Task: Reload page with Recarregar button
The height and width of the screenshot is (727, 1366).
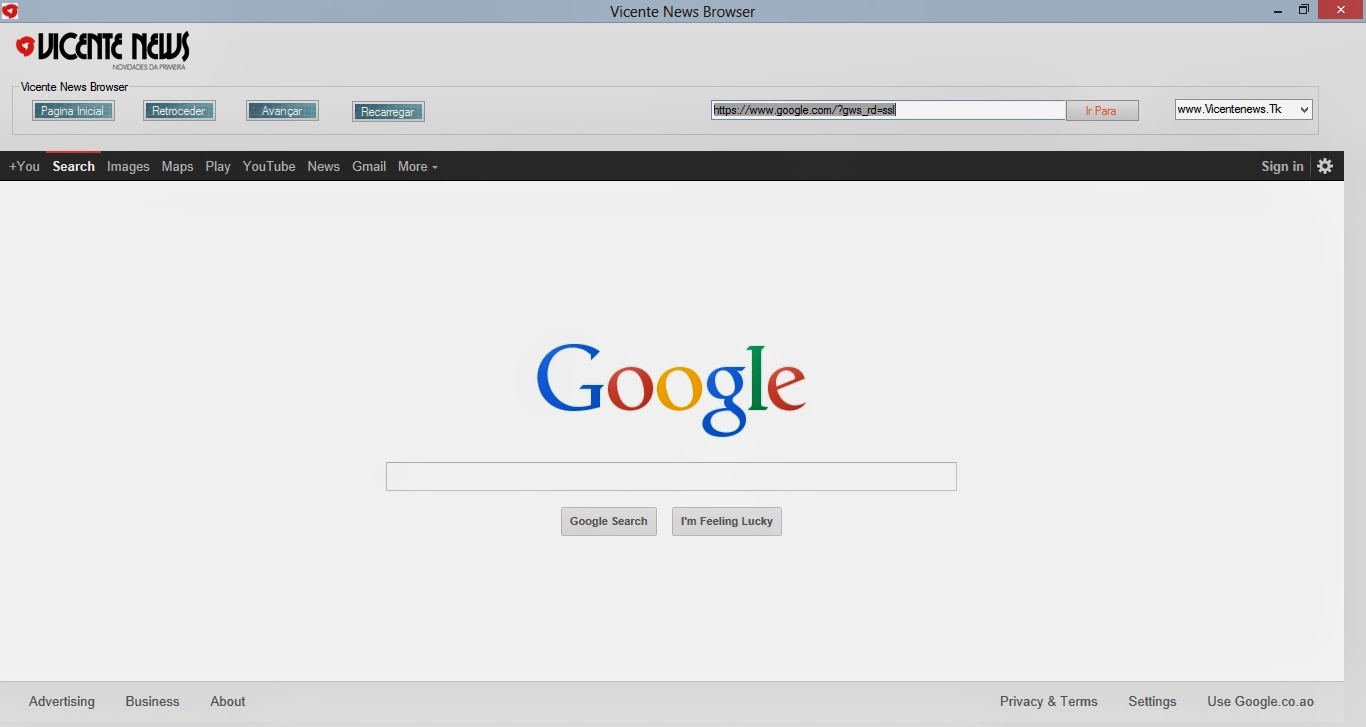Action: point(388,112)
